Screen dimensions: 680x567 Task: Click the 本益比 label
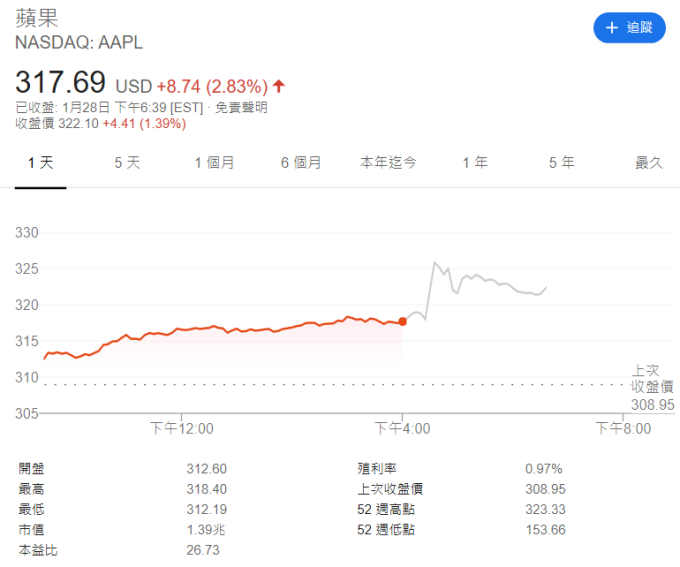pyautogui.click(x=38, y=550)
